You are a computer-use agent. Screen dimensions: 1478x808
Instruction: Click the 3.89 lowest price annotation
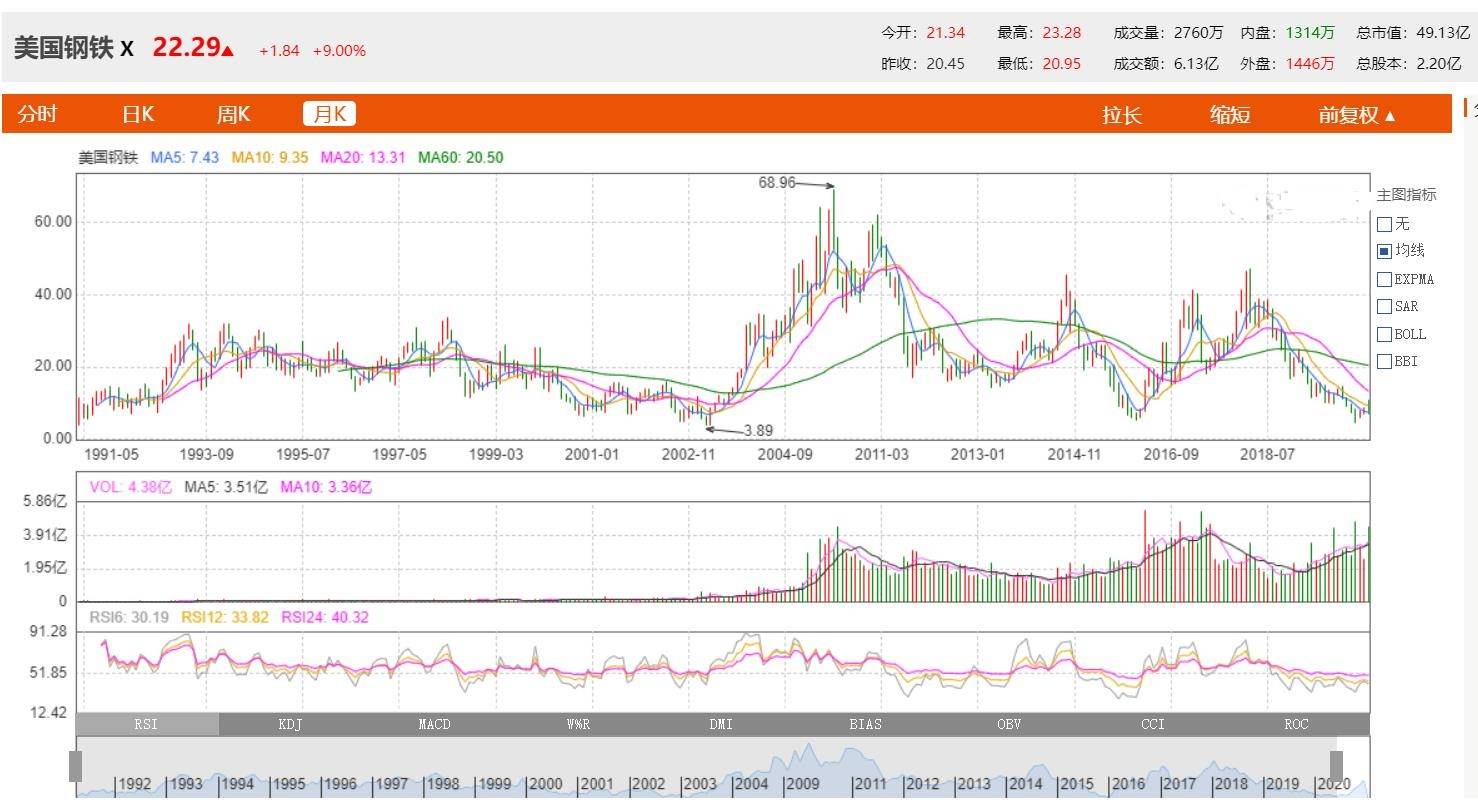pos(759,430)
